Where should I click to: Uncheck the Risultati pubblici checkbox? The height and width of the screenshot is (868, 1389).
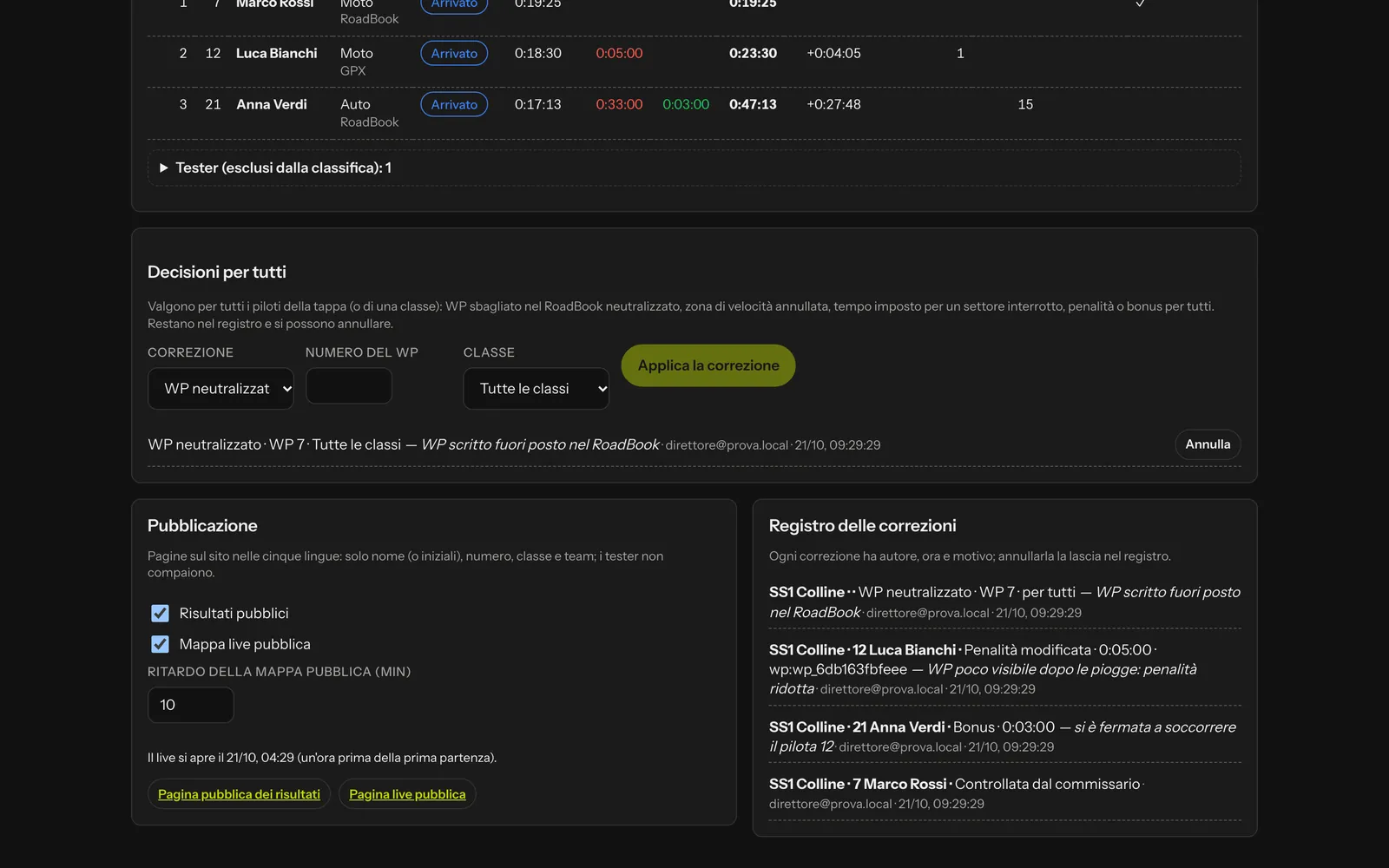(160, 614)
